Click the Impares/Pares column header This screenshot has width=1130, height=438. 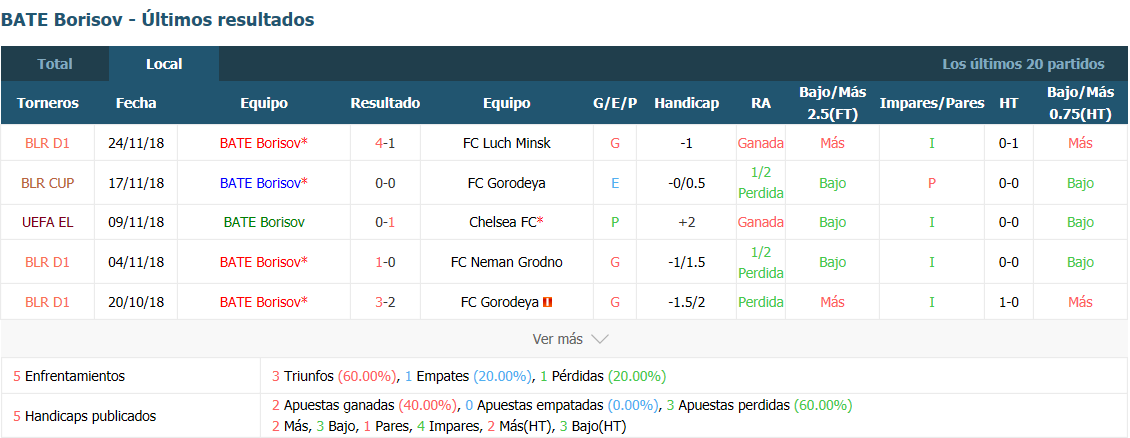pos(931,103)
